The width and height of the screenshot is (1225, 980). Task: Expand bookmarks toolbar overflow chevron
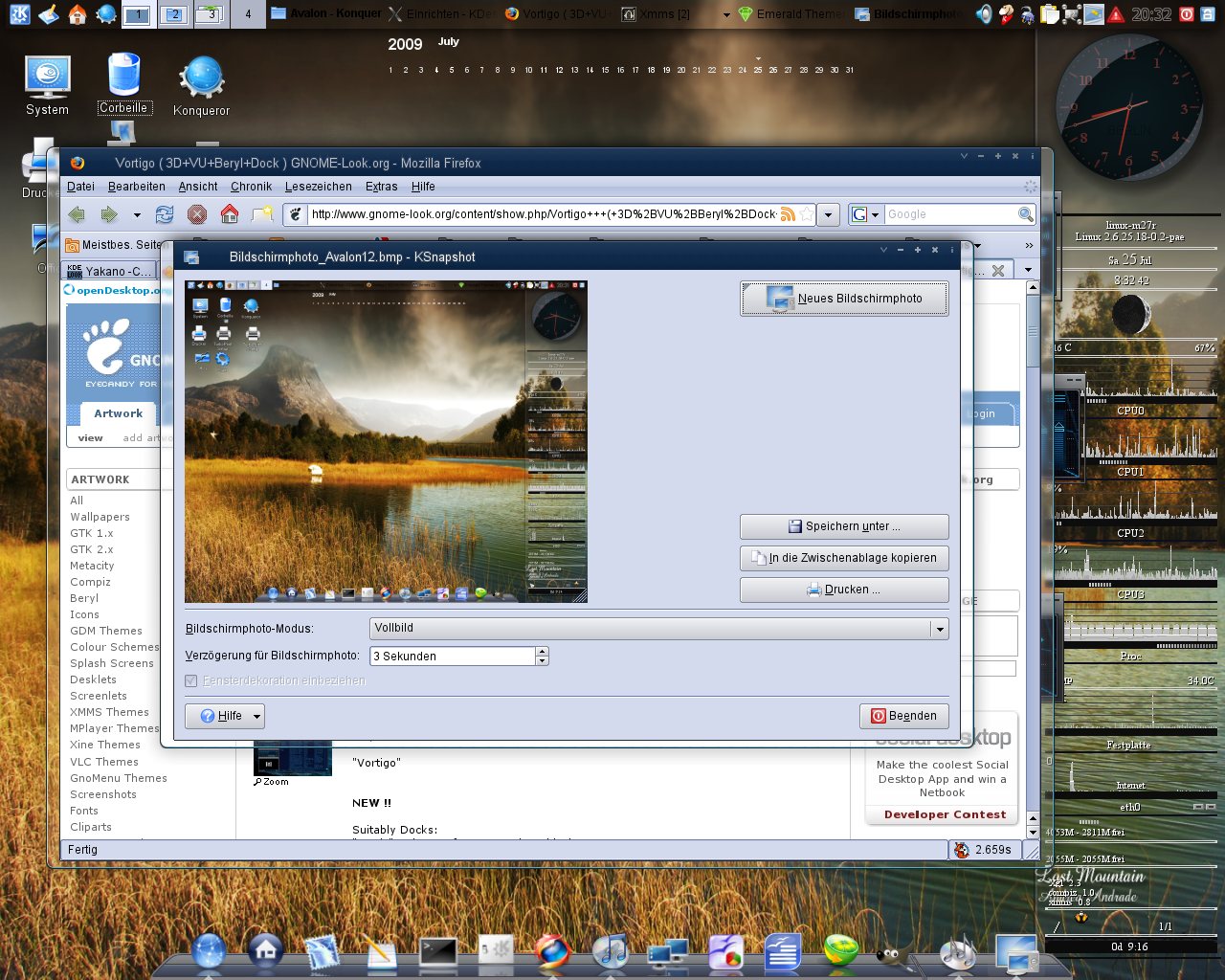1029,245
